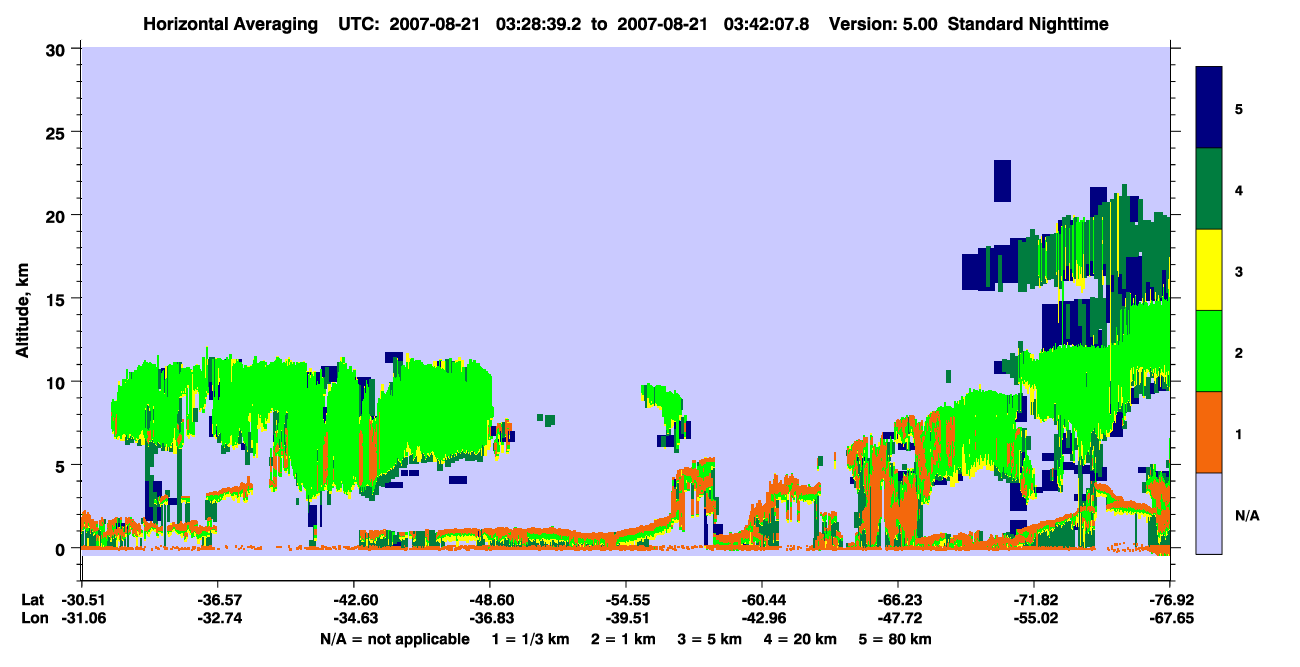Click longitude value -31.06

[82, 619]
